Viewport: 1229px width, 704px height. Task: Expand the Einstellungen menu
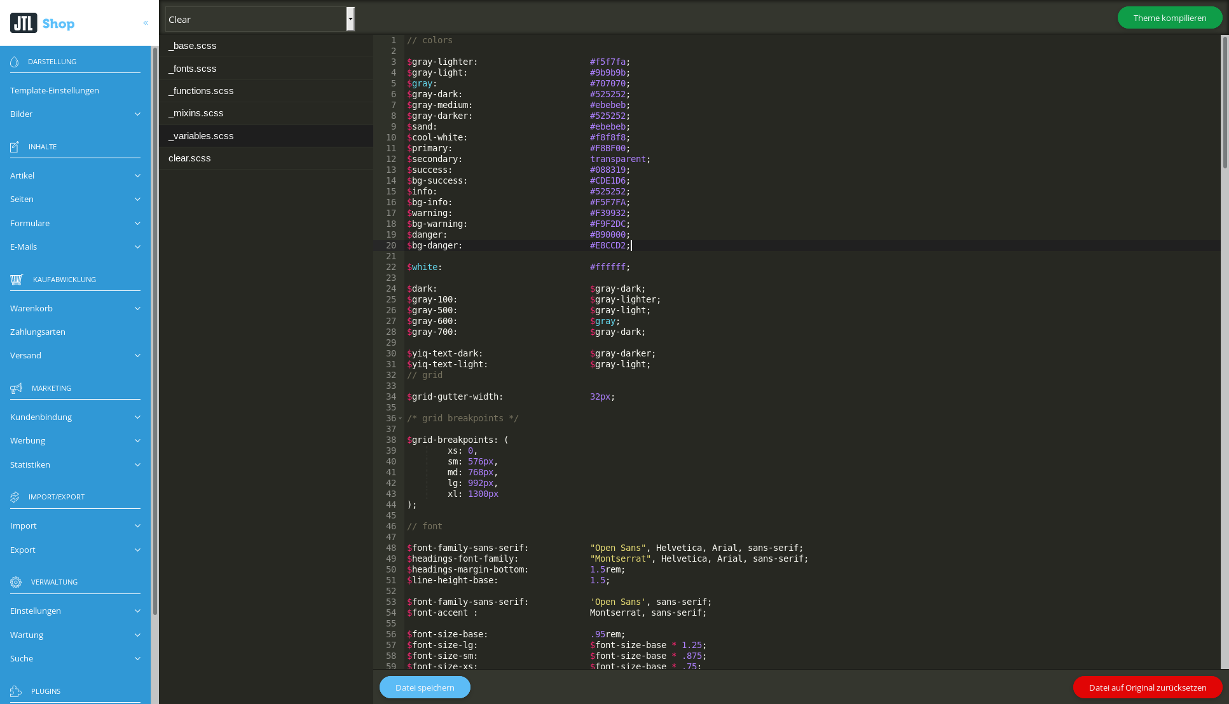[138, 611]
